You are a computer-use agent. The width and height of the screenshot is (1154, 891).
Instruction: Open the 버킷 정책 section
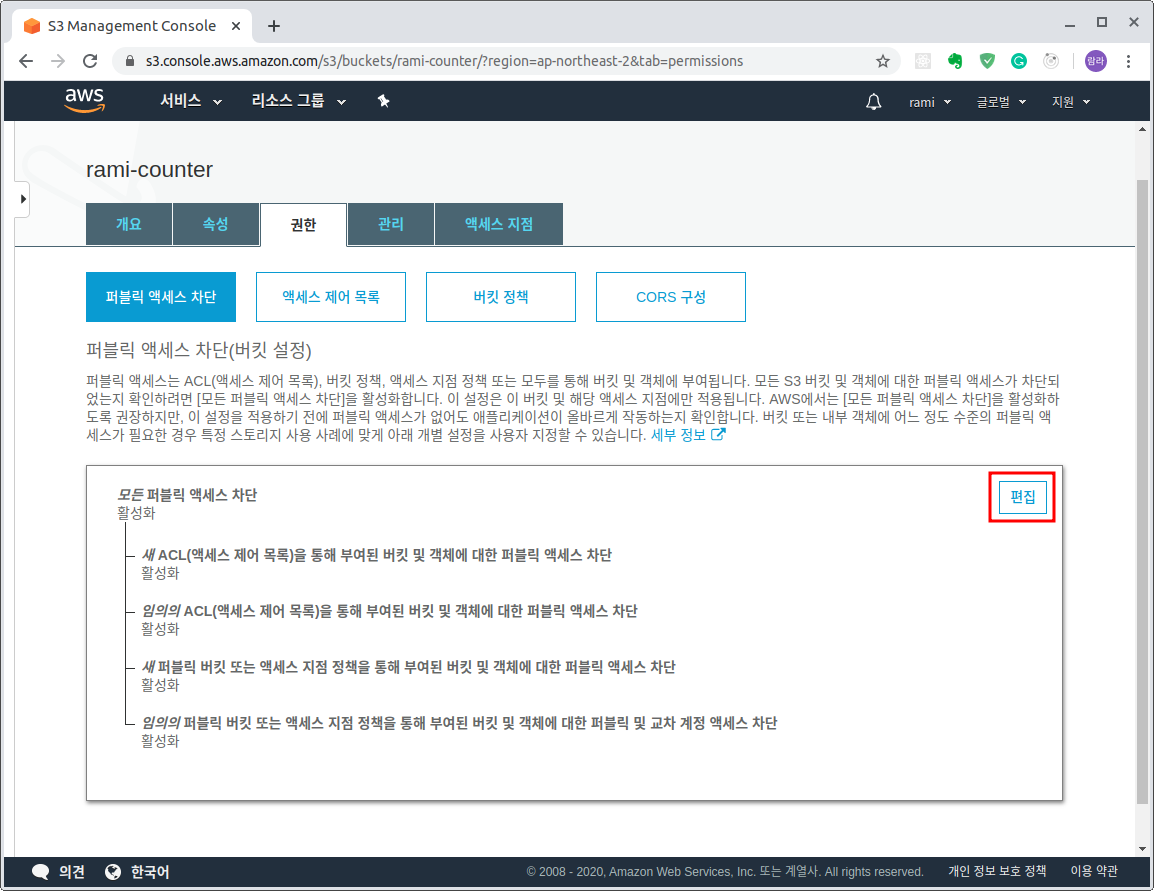coord(501,297)
